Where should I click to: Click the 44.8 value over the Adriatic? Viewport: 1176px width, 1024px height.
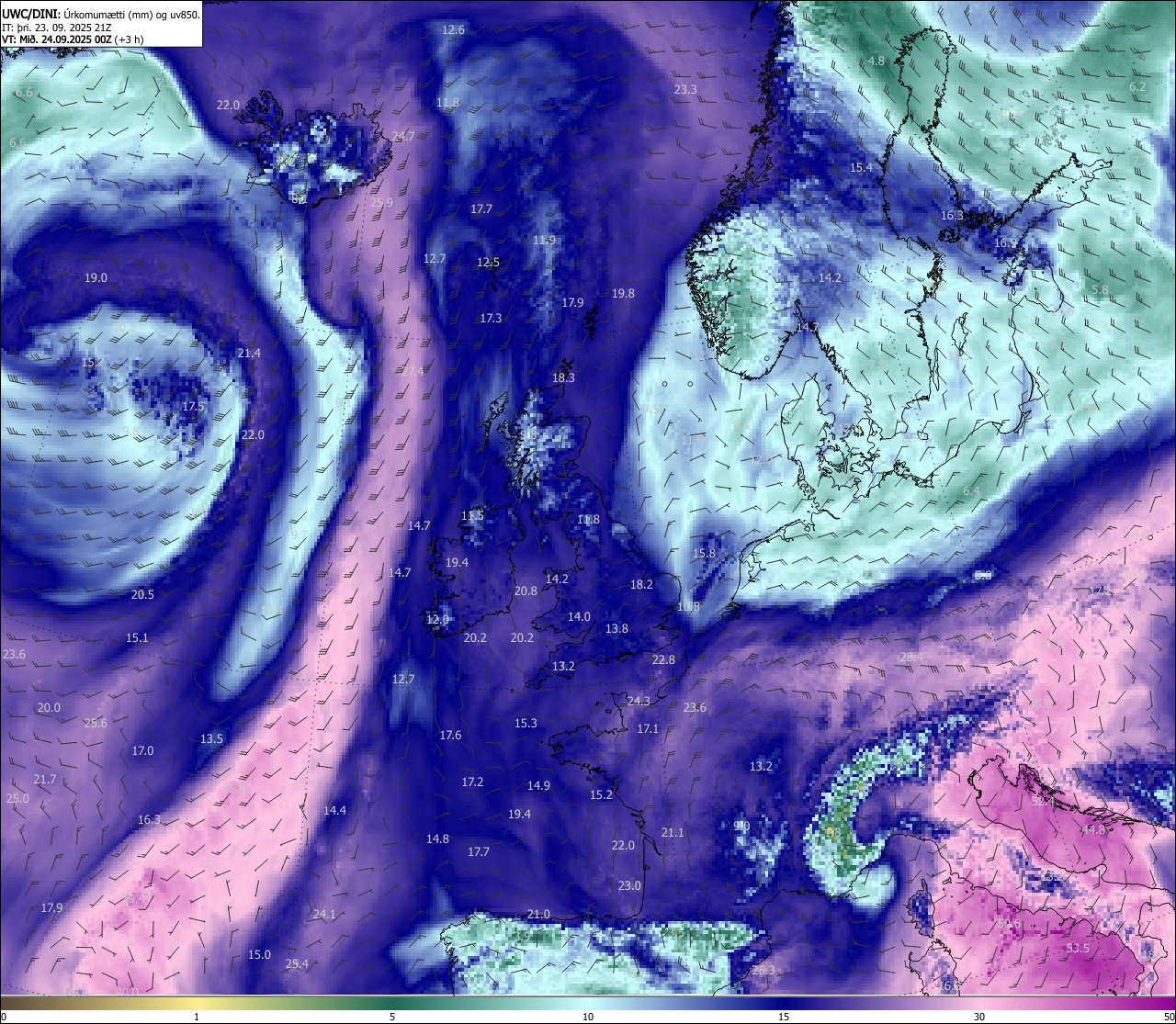pos(1093,830)
